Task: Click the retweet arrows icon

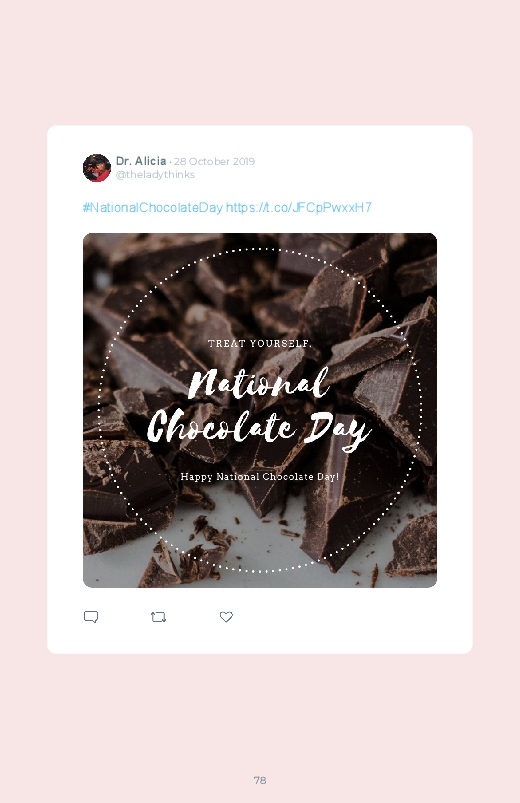Action: pos(158,617)
